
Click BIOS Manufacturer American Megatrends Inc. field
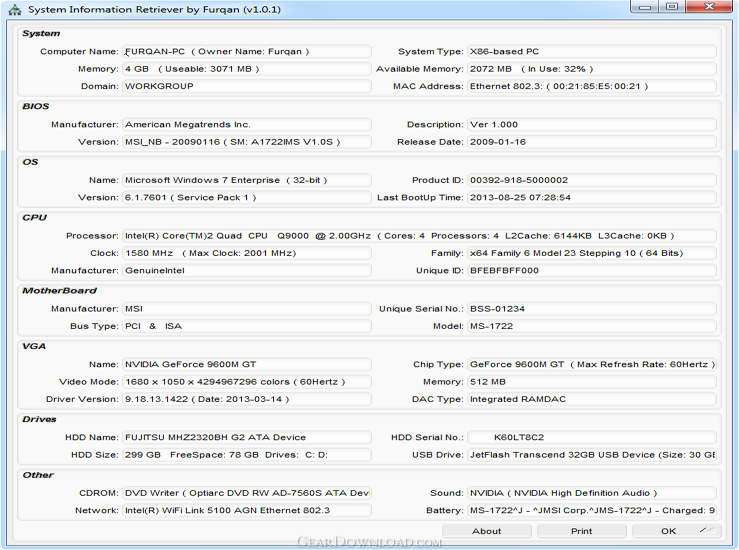pos(247,124)
